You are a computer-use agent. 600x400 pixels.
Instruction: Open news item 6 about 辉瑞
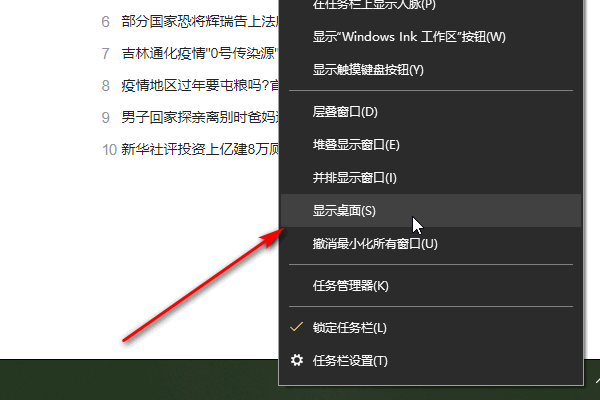click(x=200, y=21)
